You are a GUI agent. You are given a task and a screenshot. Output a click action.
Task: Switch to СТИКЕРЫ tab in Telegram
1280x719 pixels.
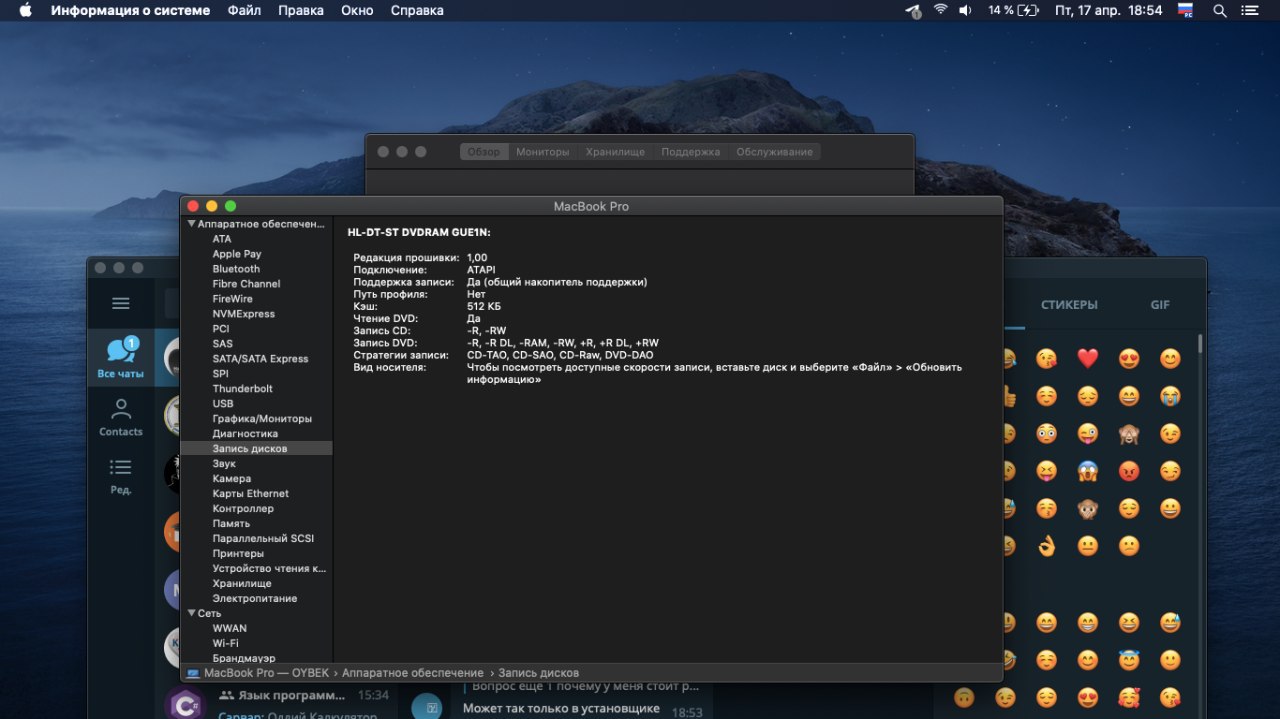1069,305
